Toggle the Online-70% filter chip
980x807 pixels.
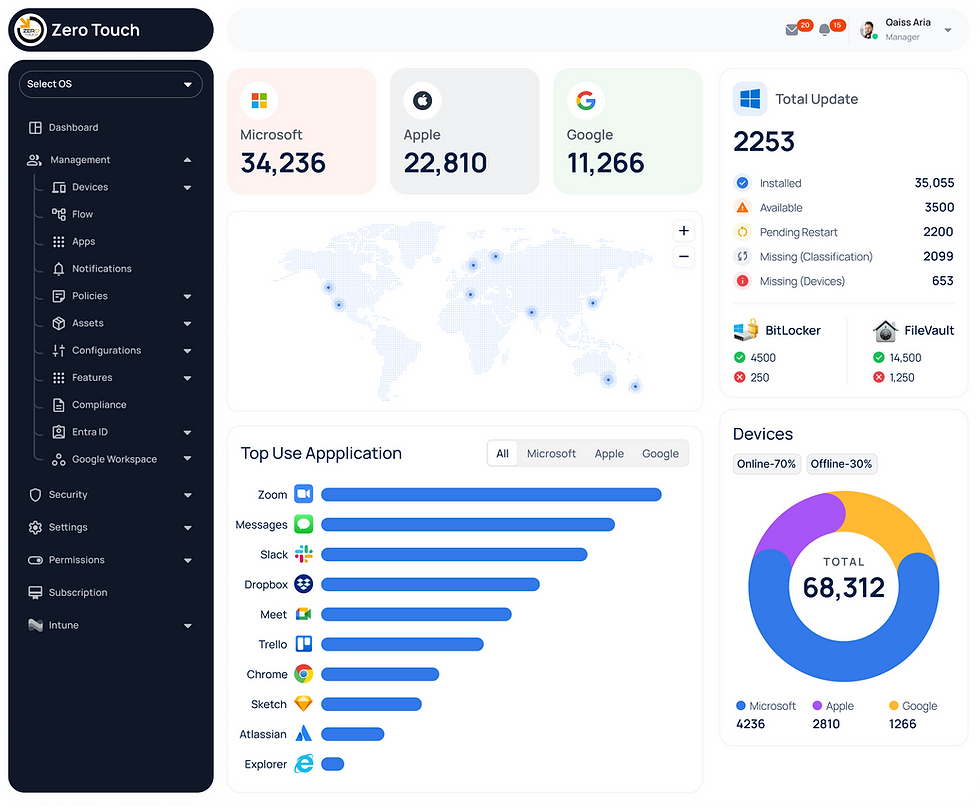tap(766, 464)
